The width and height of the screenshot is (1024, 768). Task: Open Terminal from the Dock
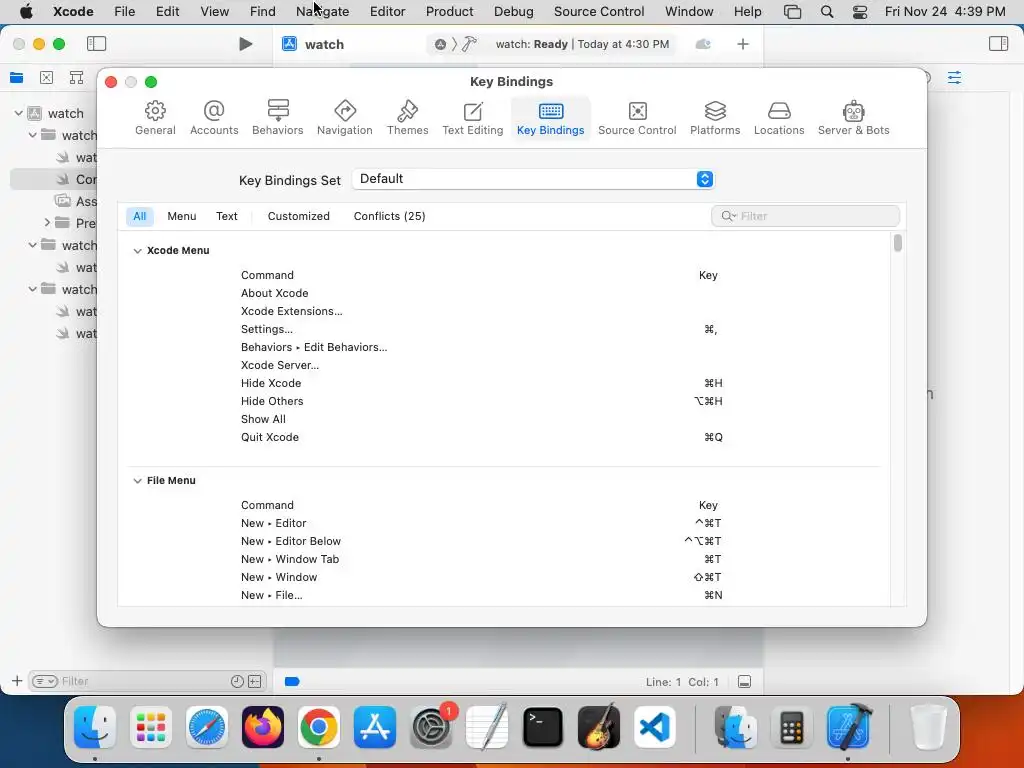pos(543,727)
